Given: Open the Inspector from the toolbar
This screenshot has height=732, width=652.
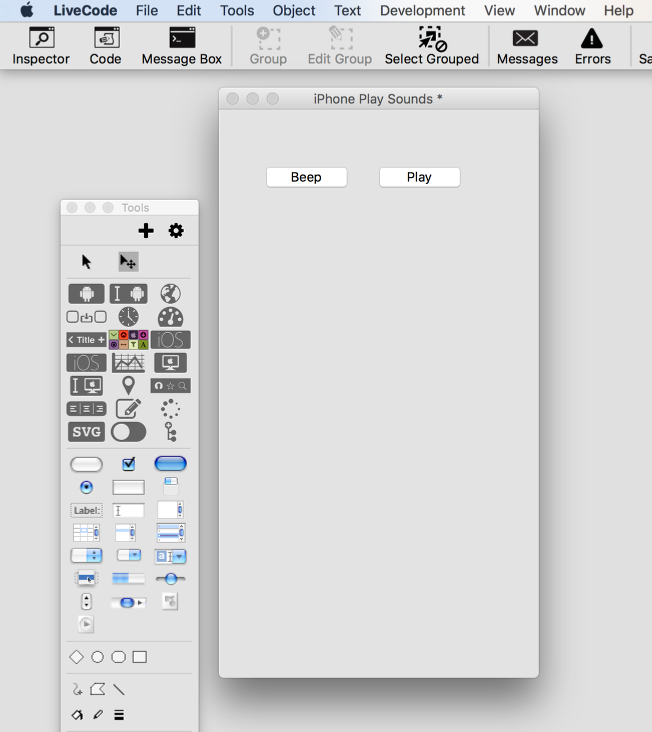Looking at the screenshot, I should (41, 46).
